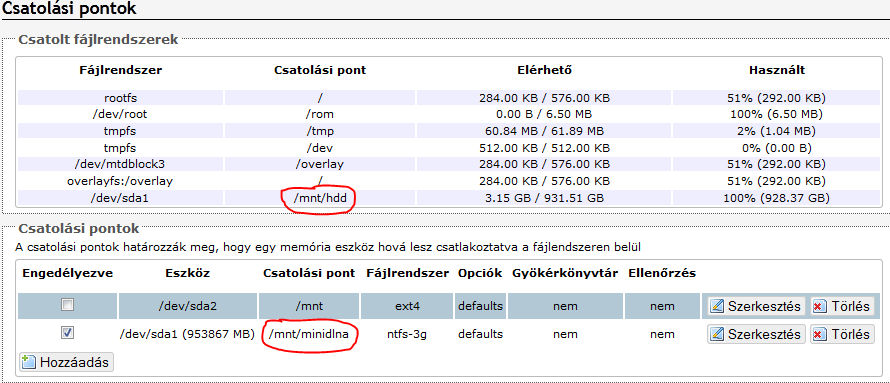Click the ntfs-3g filesystem cell

[407, 334]
